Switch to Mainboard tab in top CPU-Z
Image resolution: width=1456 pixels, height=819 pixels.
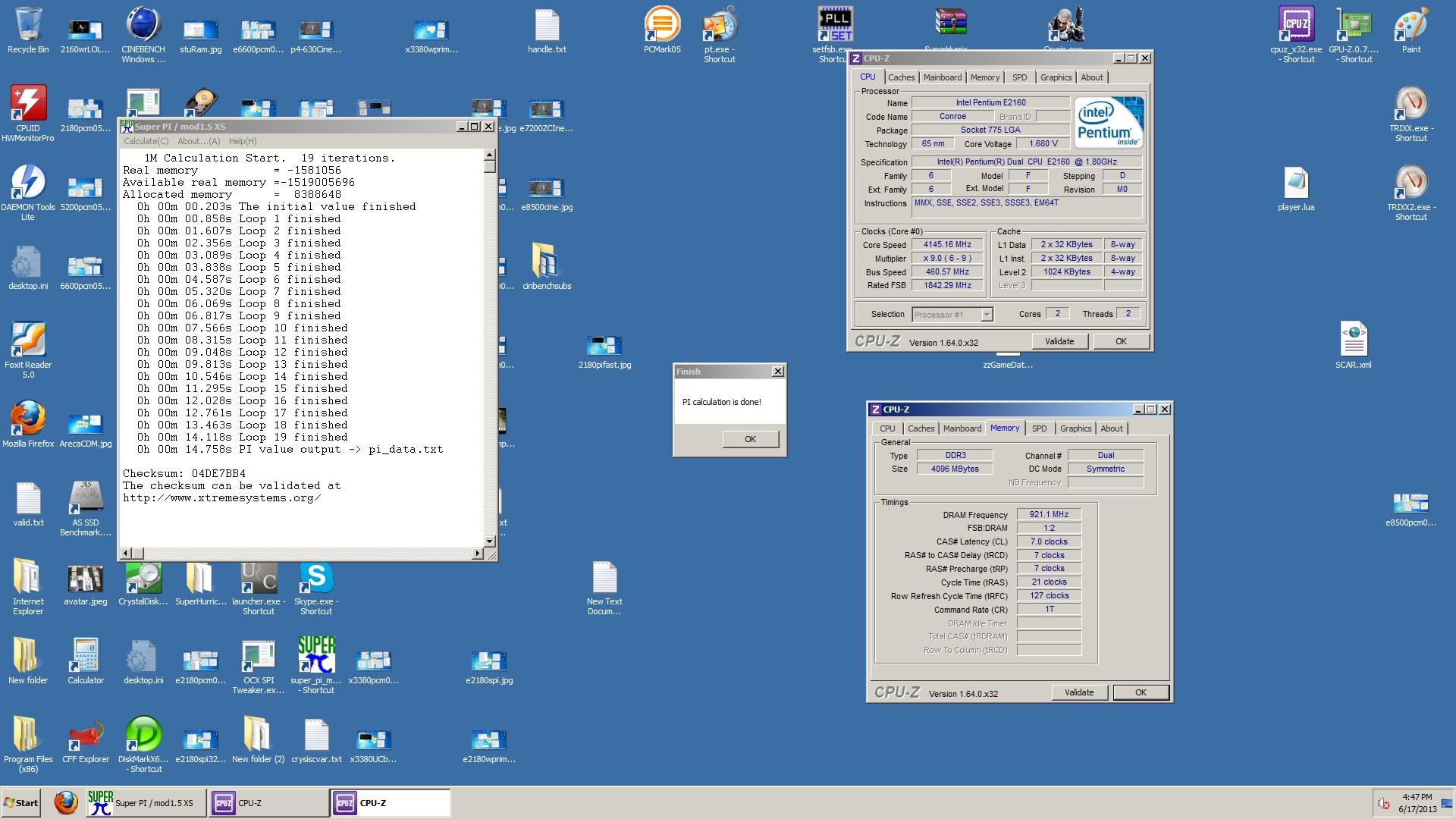point(943,77)
